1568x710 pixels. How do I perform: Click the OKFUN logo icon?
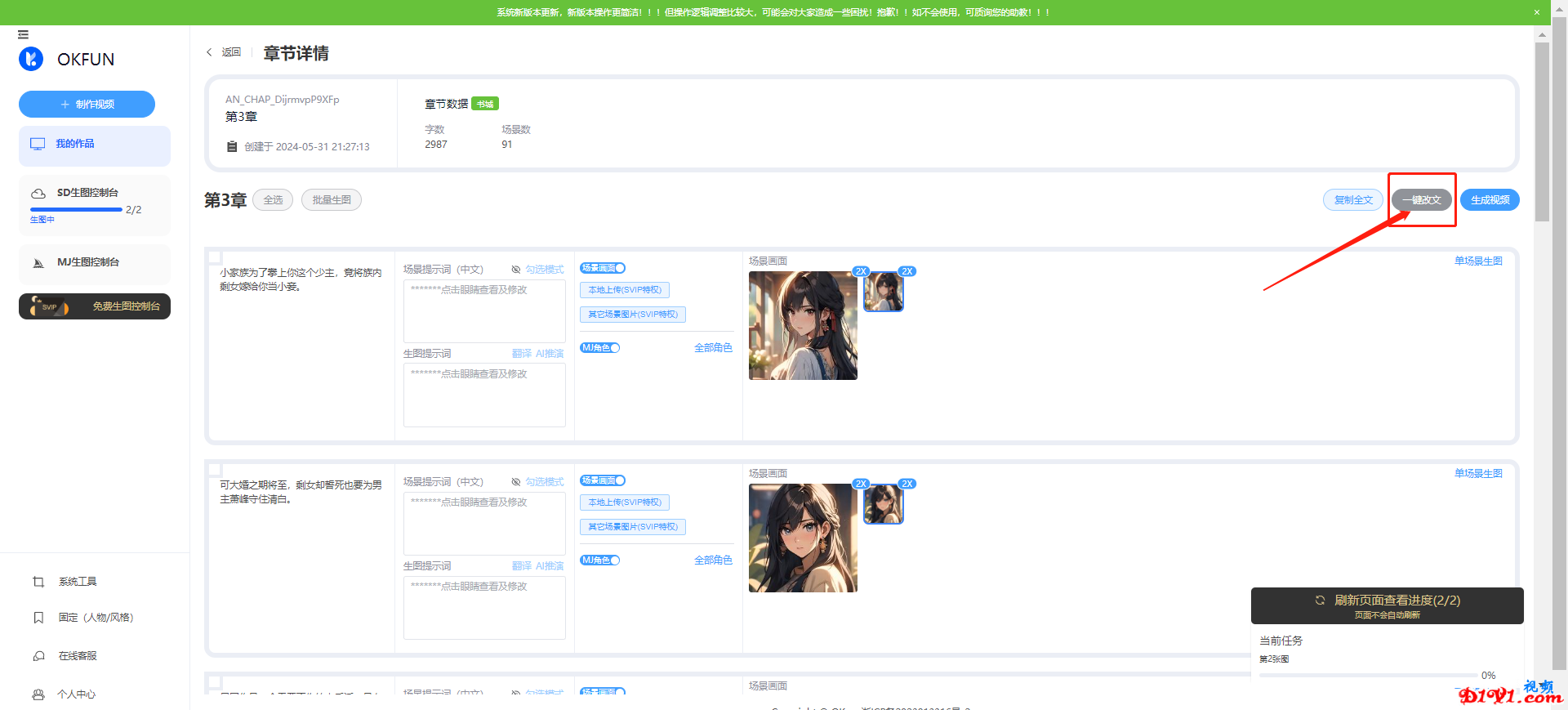click(31, 59)
